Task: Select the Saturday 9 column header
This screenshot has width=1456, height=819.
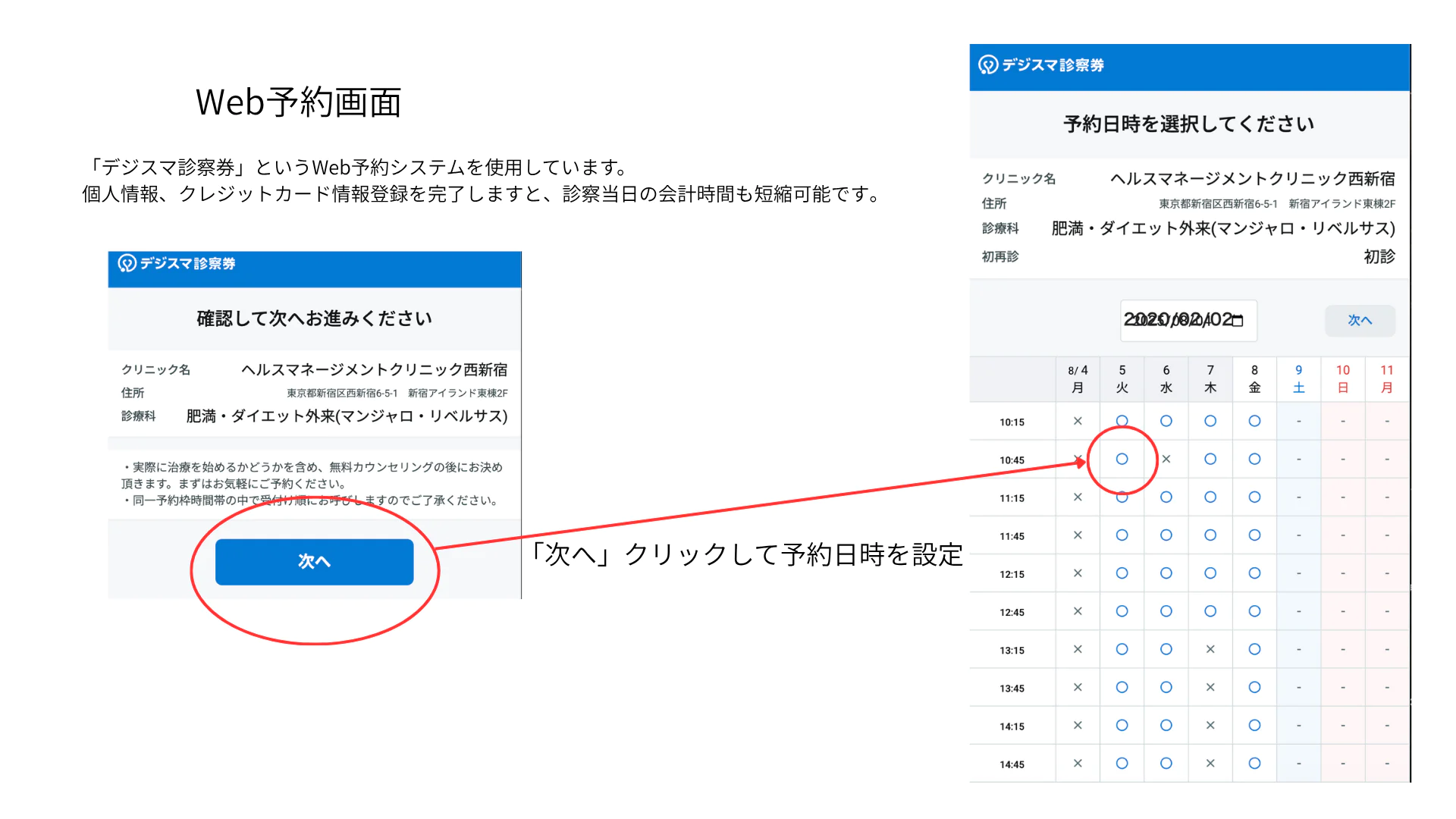Action: [x=1298, y=378]
